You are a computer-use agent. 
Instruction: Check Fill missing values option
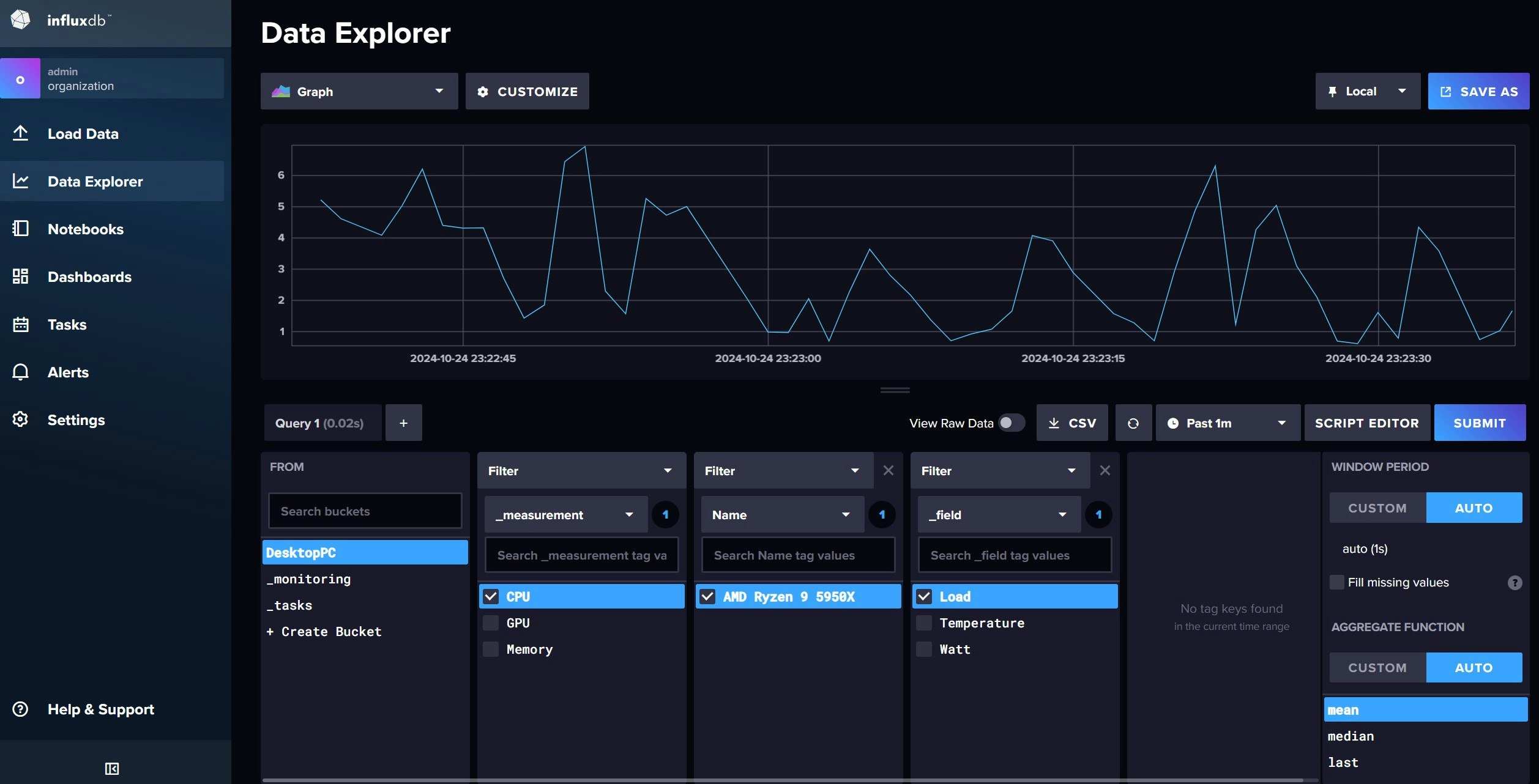[x=1337, y=582]
